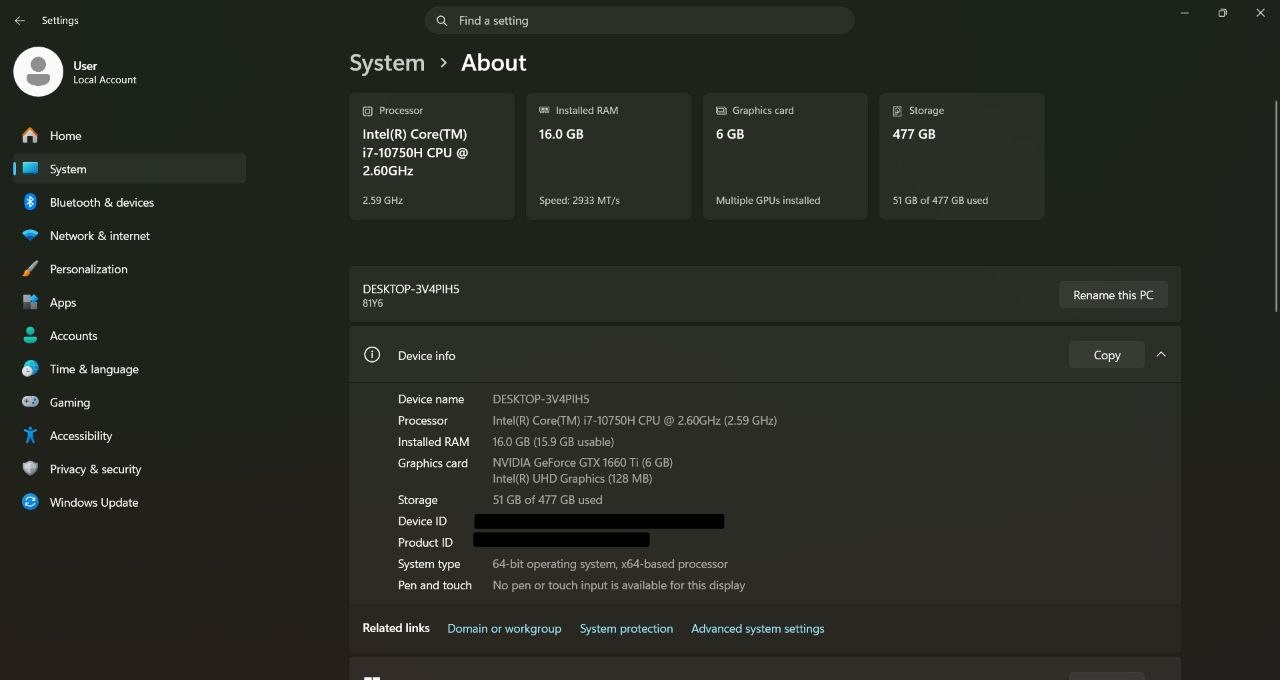This screenshot has width=1280, height=680.
Task: Copy the device info
Action: coord(1106,355)
